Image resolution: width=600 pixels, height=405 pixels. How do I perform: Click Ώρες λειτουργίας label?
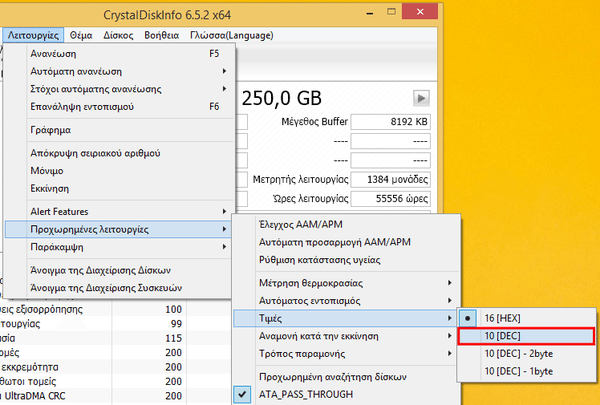pos(311,198)
